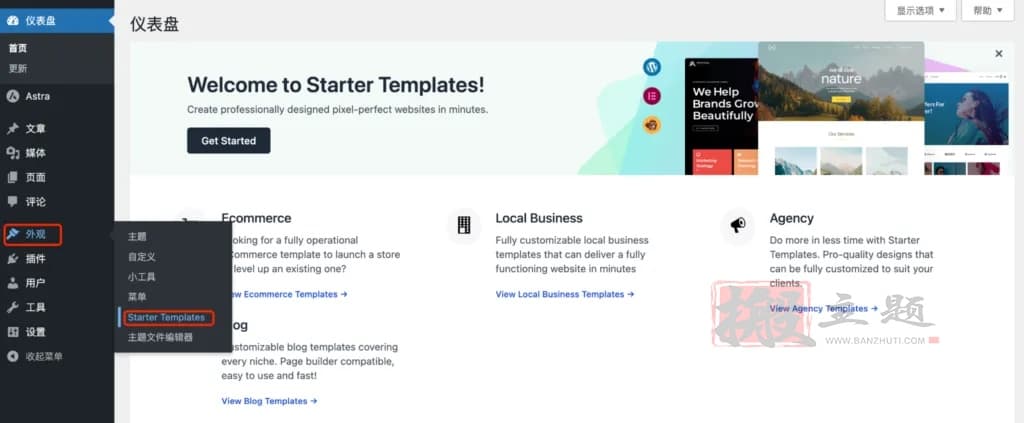The width and height of the screenshot is (1024, 423).
Task: Click the Get Started button
Action: point(229,140)
